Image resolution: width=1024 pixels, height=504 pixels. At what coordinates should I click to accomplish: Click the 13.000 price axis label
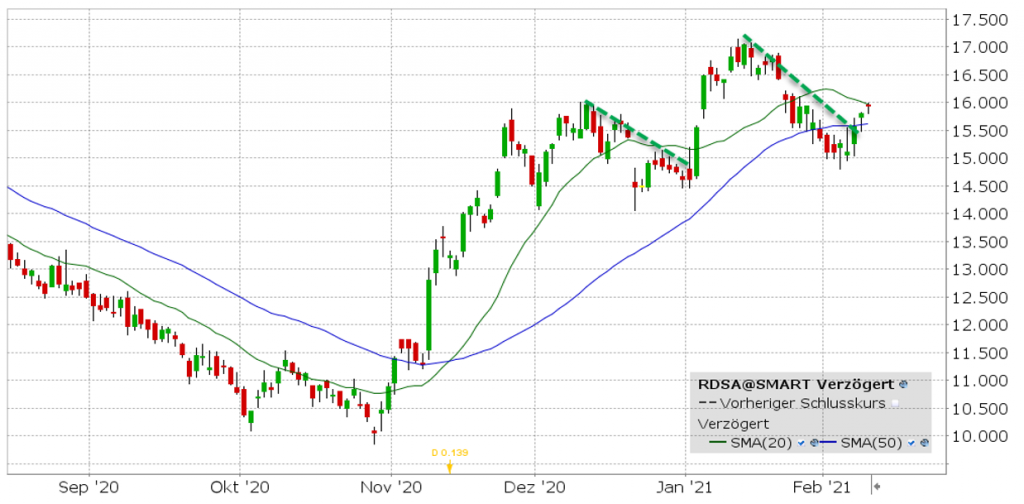(980, 270)
